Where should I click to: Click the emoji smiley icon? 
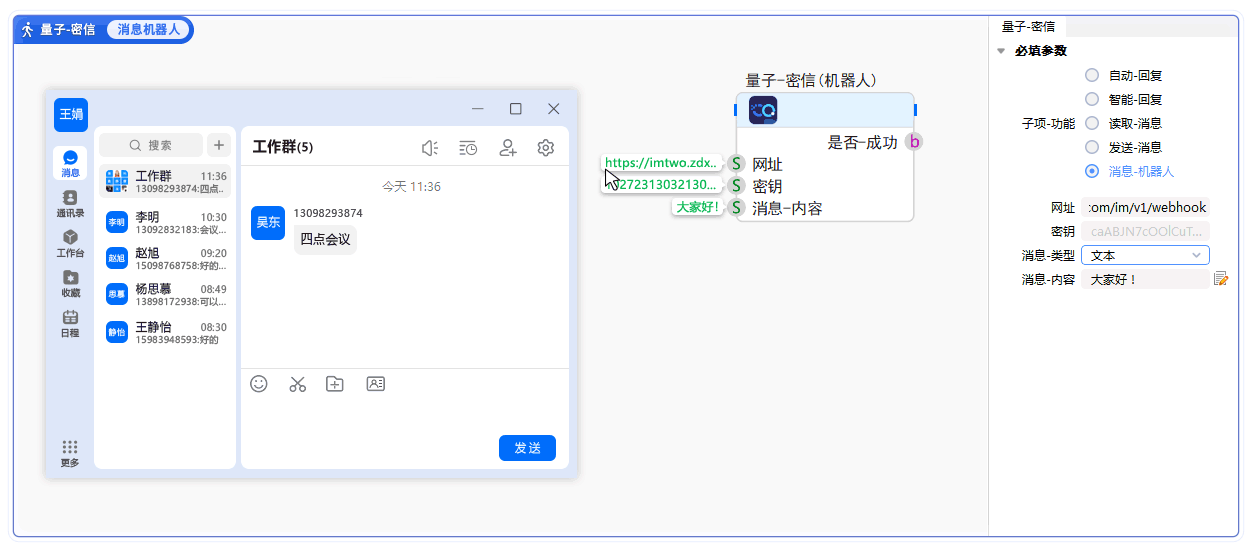259,384
